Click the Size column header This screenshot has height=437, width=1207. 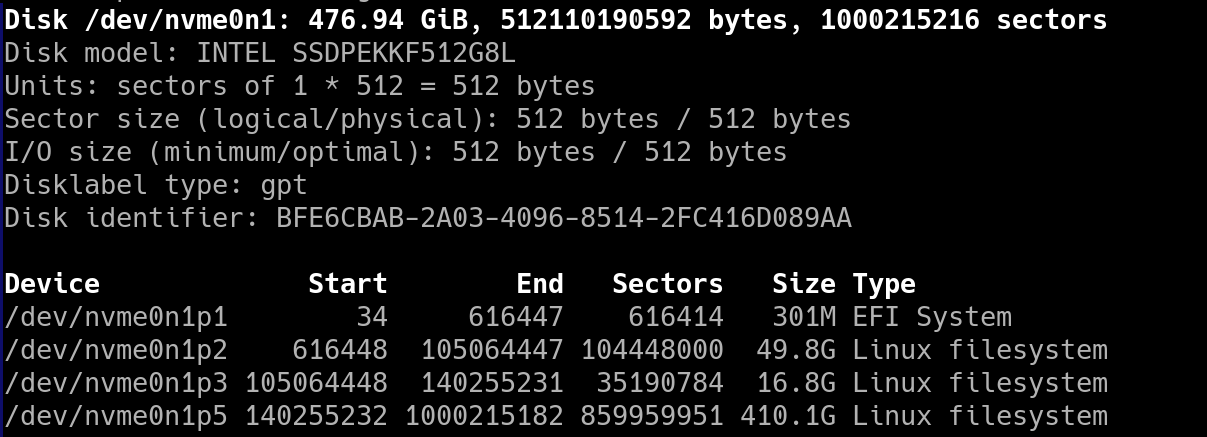(803, 285)
